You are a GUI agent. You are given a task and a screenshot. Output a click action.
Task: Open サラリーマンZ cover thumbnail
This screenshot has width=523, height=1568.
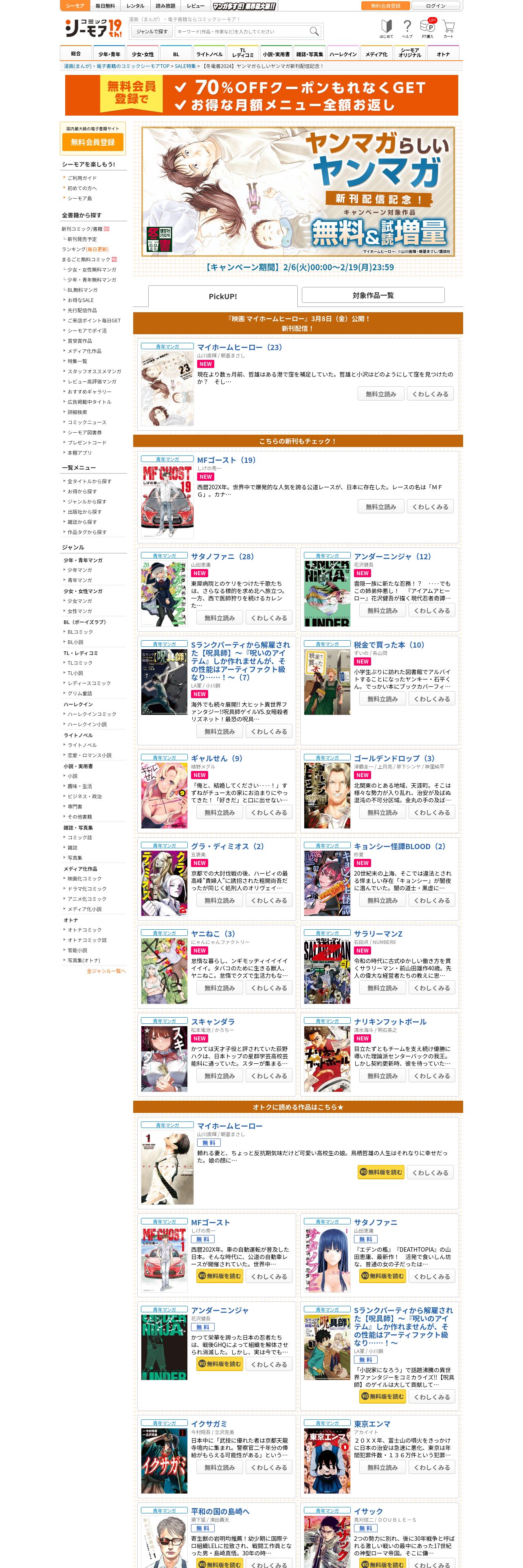tap(327, 970)
